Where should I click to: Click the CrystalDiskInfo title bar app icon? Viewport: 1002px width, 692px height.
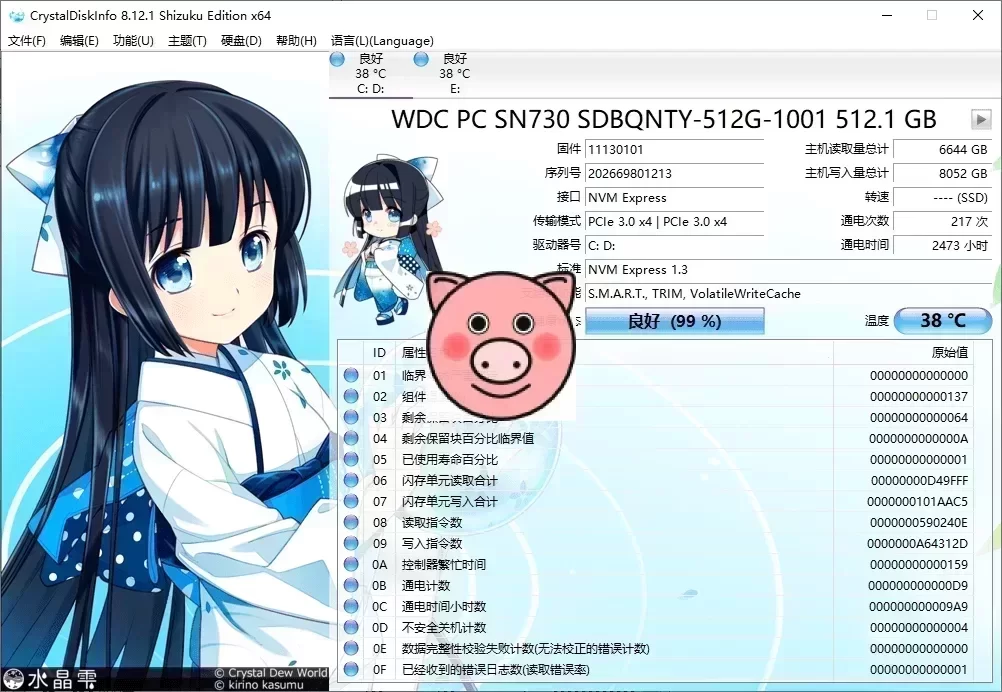point(17,15)
